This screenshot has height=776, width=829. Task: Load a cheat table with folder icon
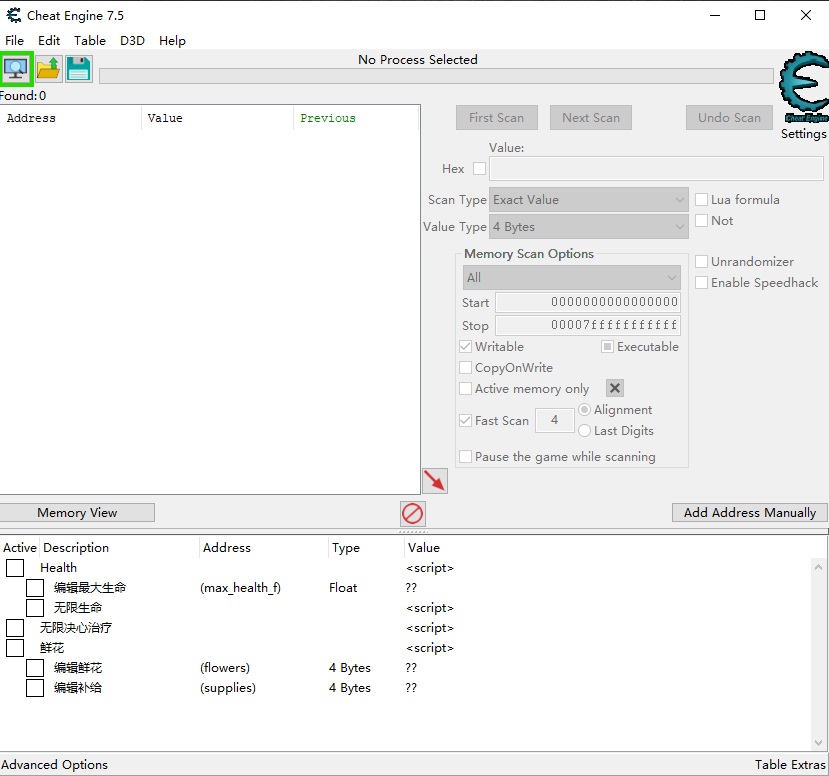coord(49,69)
